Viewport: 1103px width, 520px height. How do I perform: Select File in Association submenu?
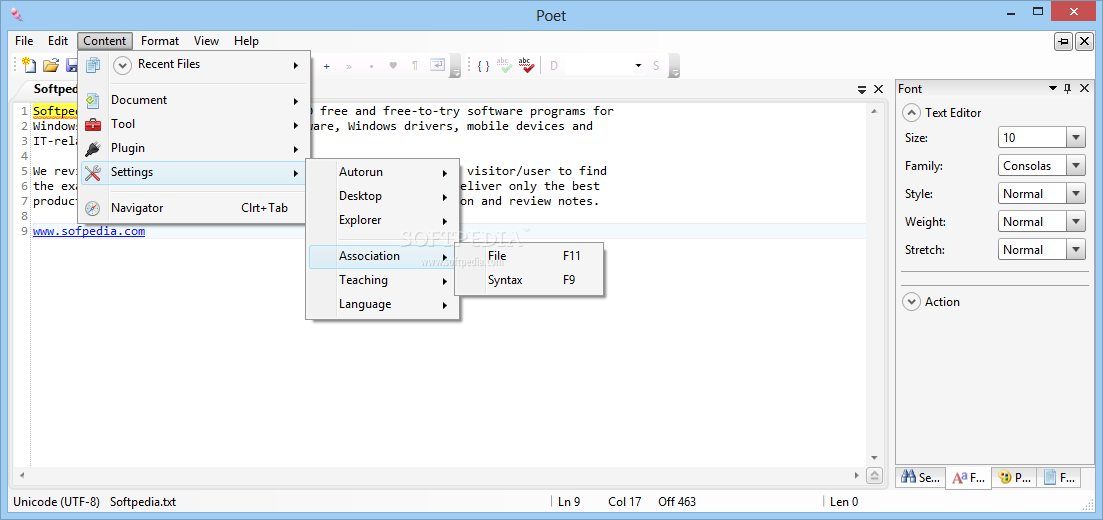point(529,257)
